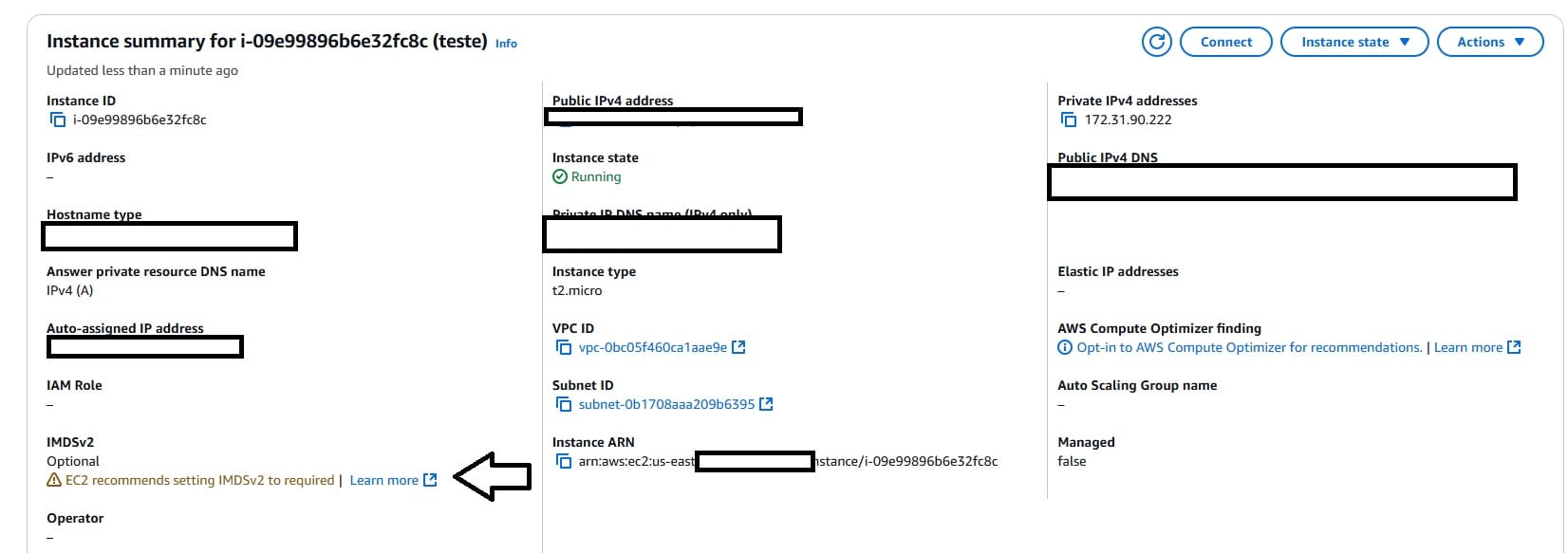This screenshot has width=1568, height=553.
Task: Copy the private IPv4 address 172.31.90.222
Action: pyautogui.click(x=1069, y=120)
